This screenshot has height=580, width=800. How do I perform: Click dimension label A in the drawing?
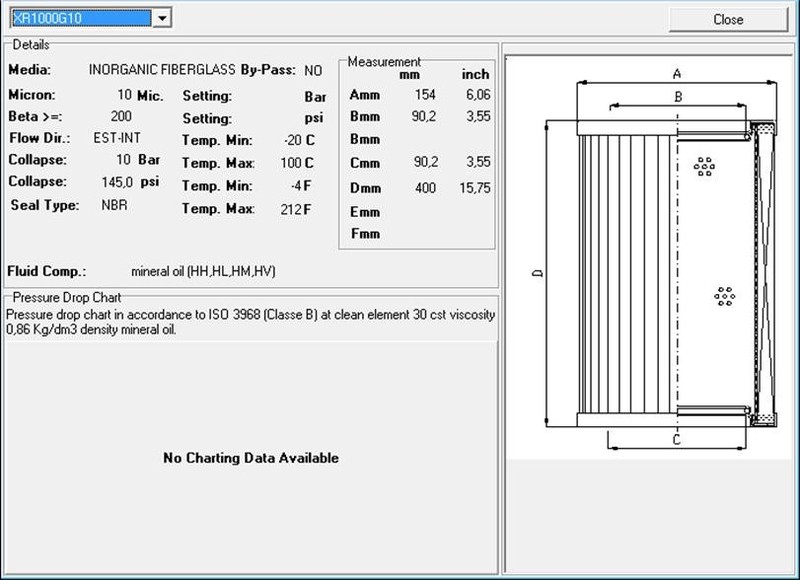click(x=677, y=73)
